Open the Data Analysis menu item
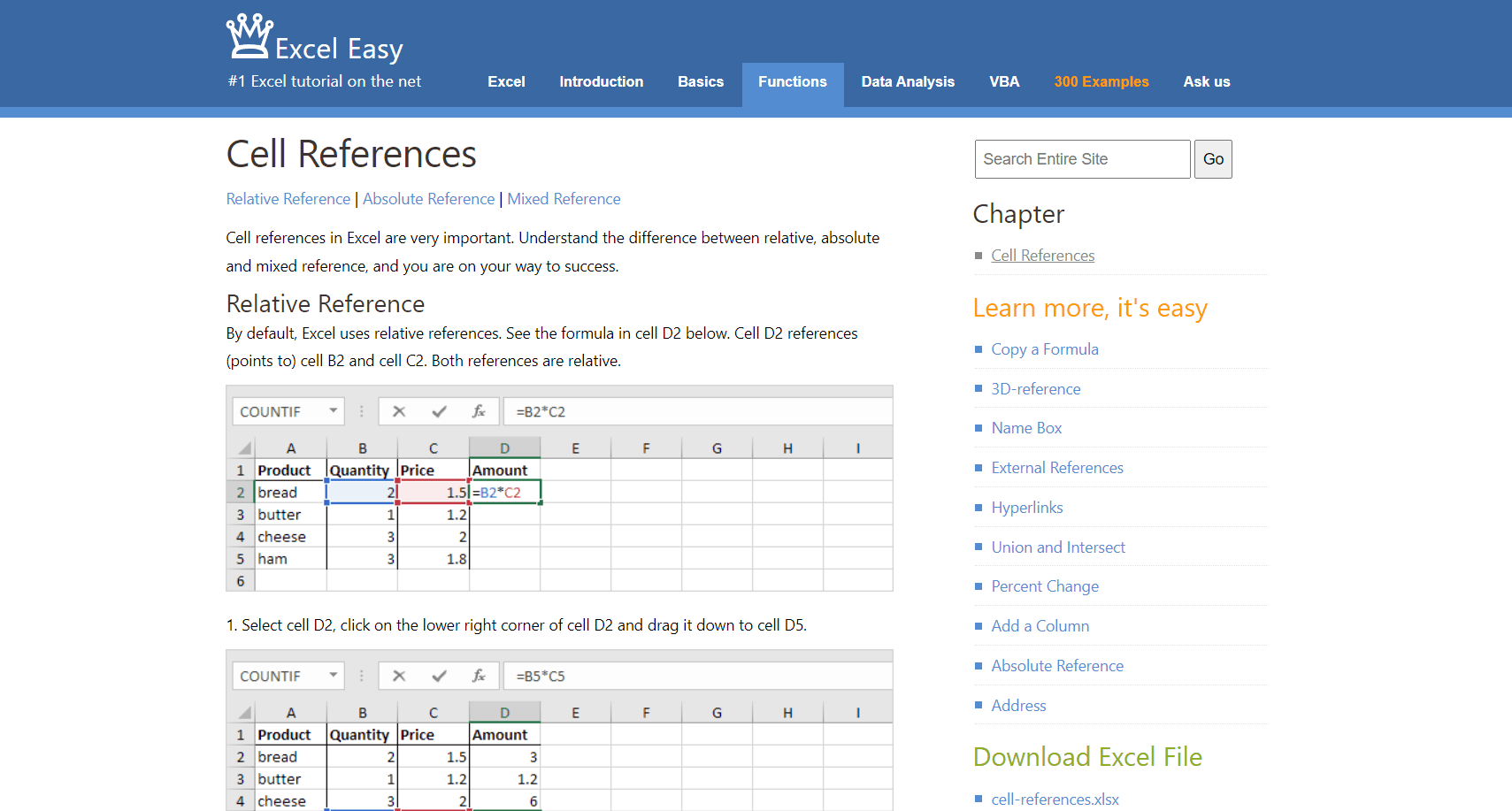Screen dimensions: 1512x811 [x=908, y=82]
